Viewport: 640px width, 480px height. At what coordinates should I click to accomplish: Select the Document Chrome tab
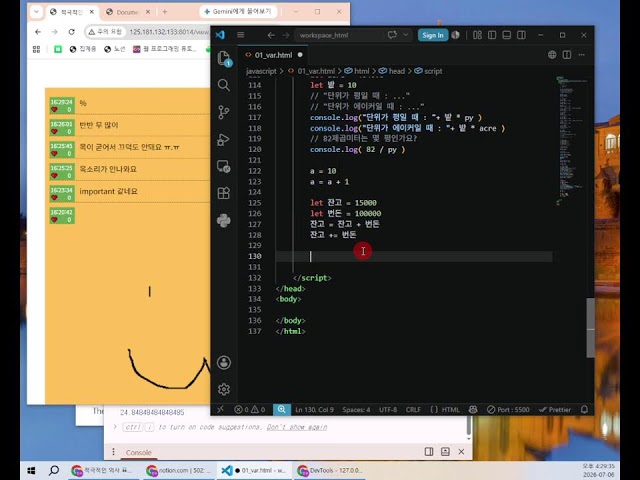(x=128, y=12)
